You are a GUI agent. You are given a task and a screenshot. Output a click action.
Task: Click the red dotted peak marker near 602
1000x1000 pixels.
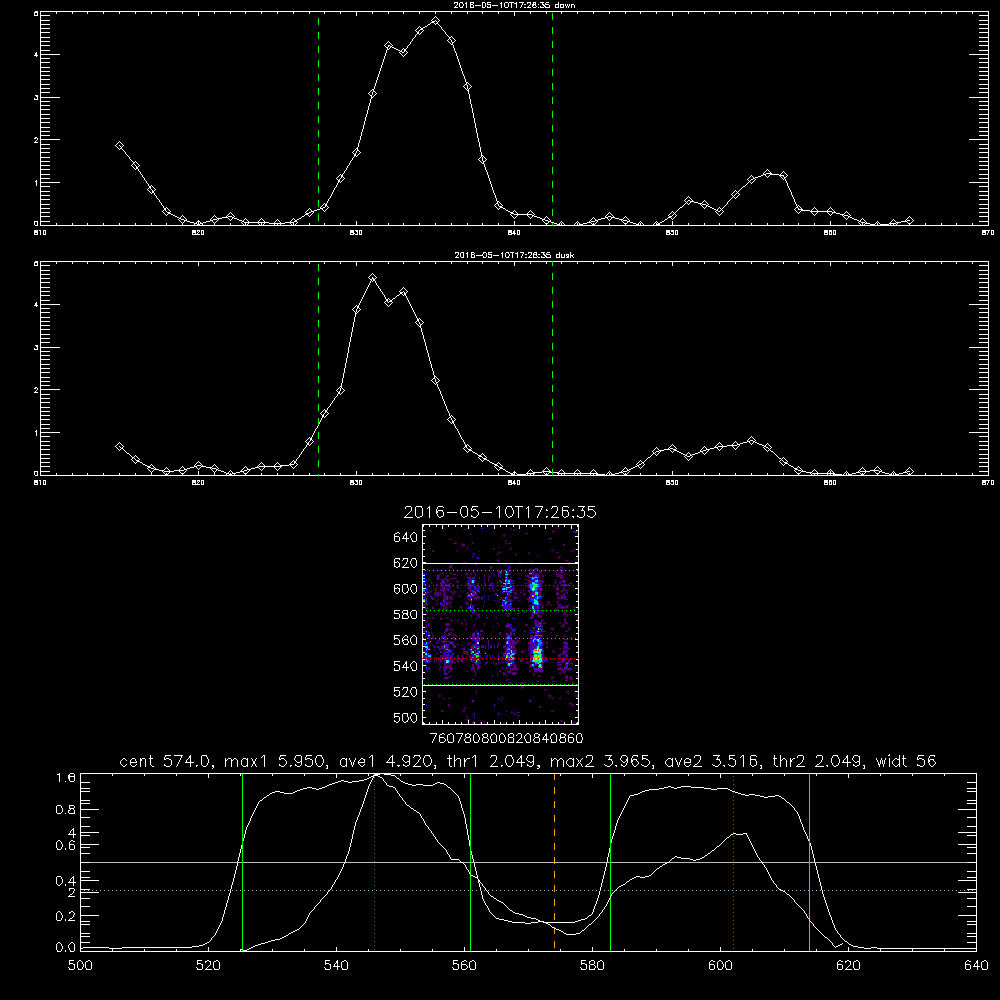[733, 862]
